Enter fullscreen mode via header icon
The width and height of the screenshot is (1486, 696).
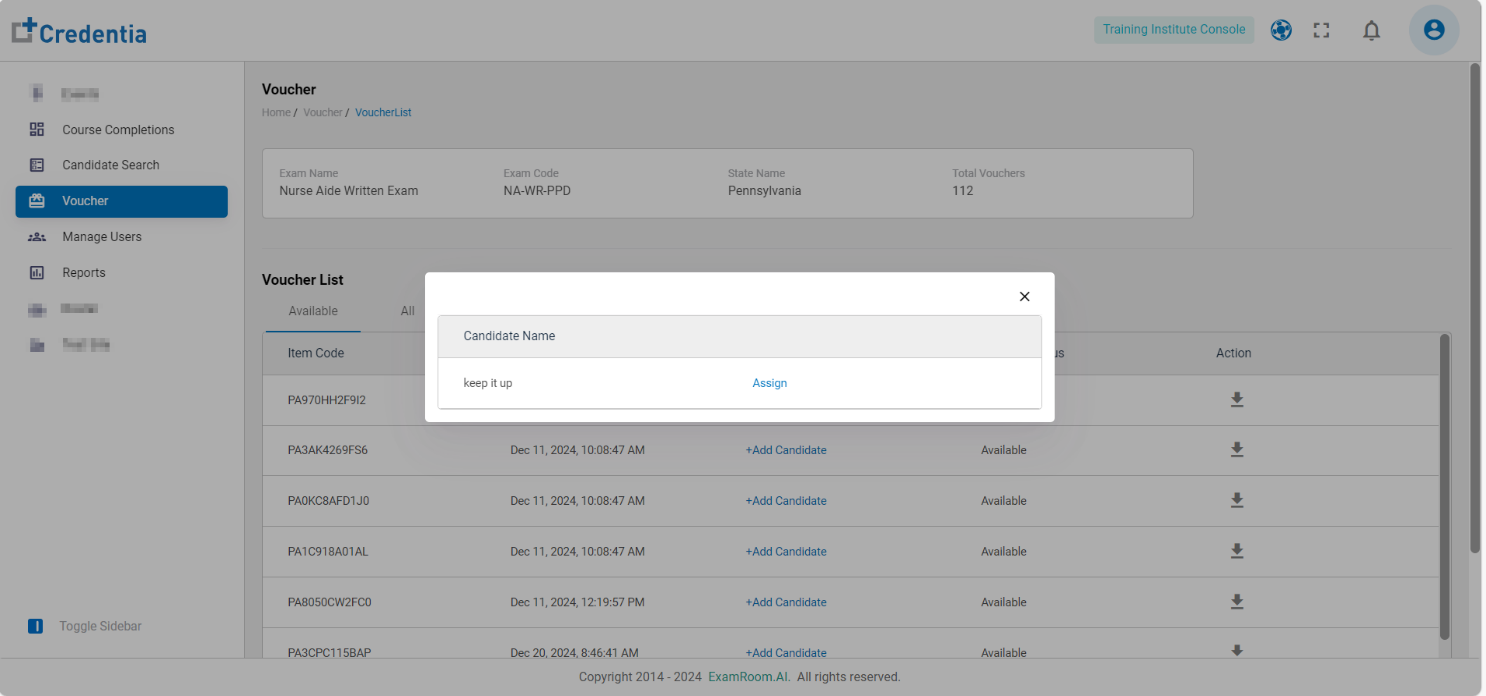point(1322,30)
